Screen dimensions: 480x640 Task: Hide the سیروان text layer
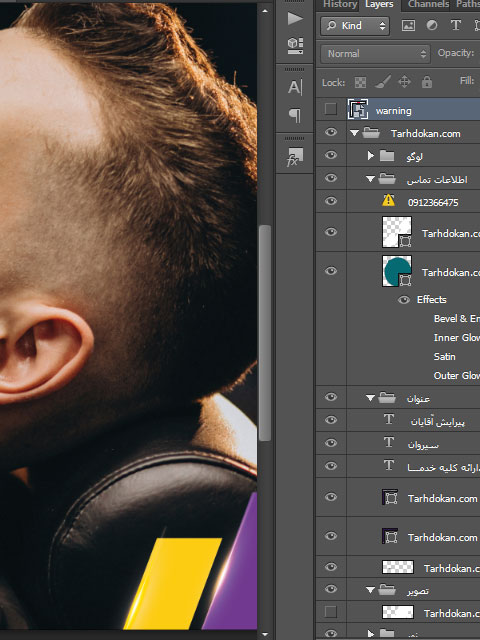pyautogui.click(x=331, y=443)
